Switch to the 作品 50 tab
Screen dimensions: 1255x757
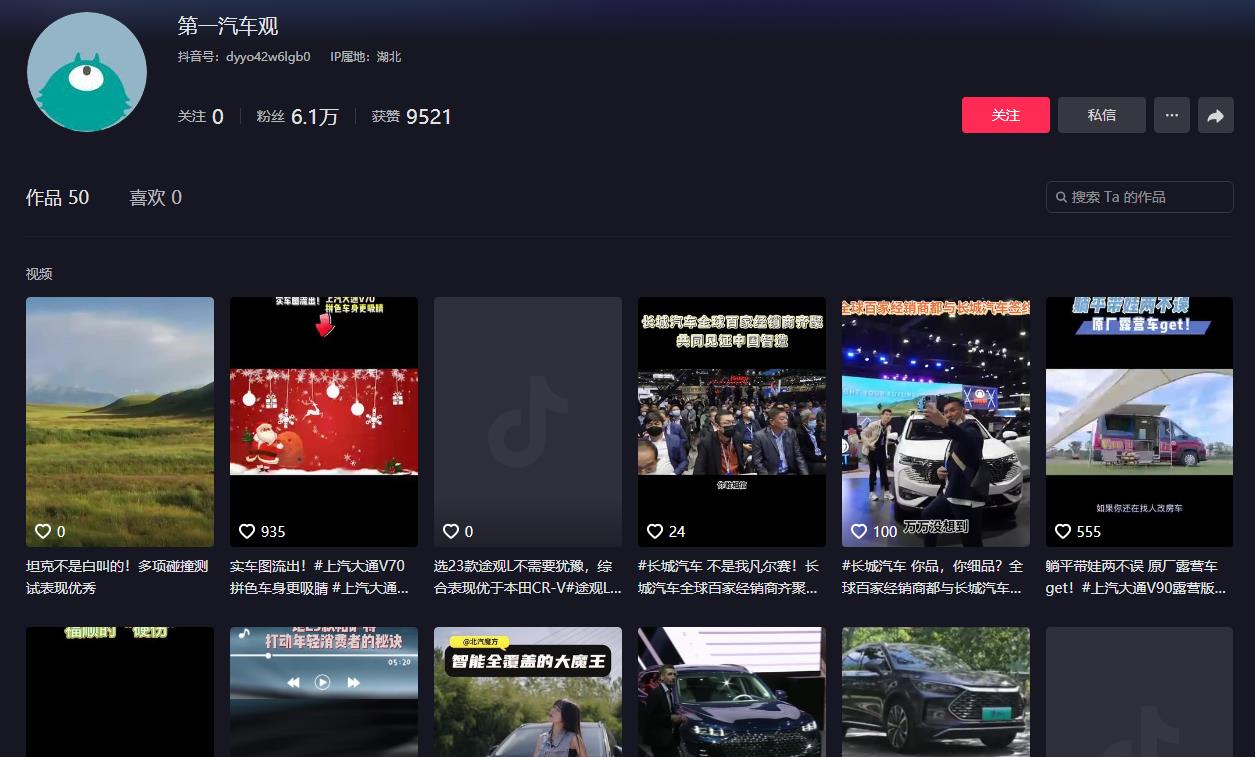click(58, 198)
